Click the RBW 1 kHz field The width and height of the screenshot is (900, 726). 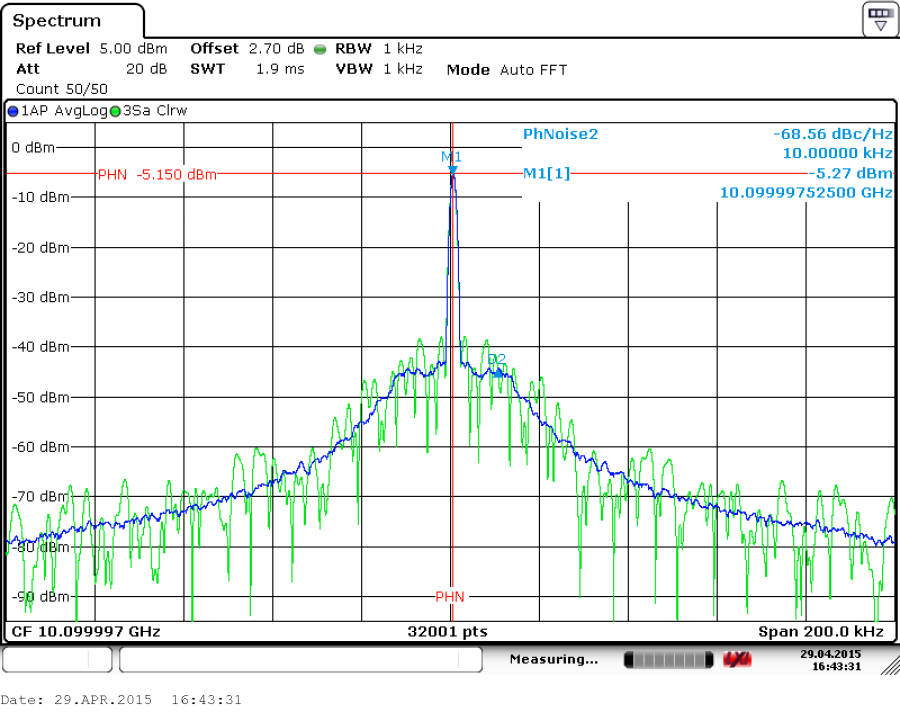[379, 49]
